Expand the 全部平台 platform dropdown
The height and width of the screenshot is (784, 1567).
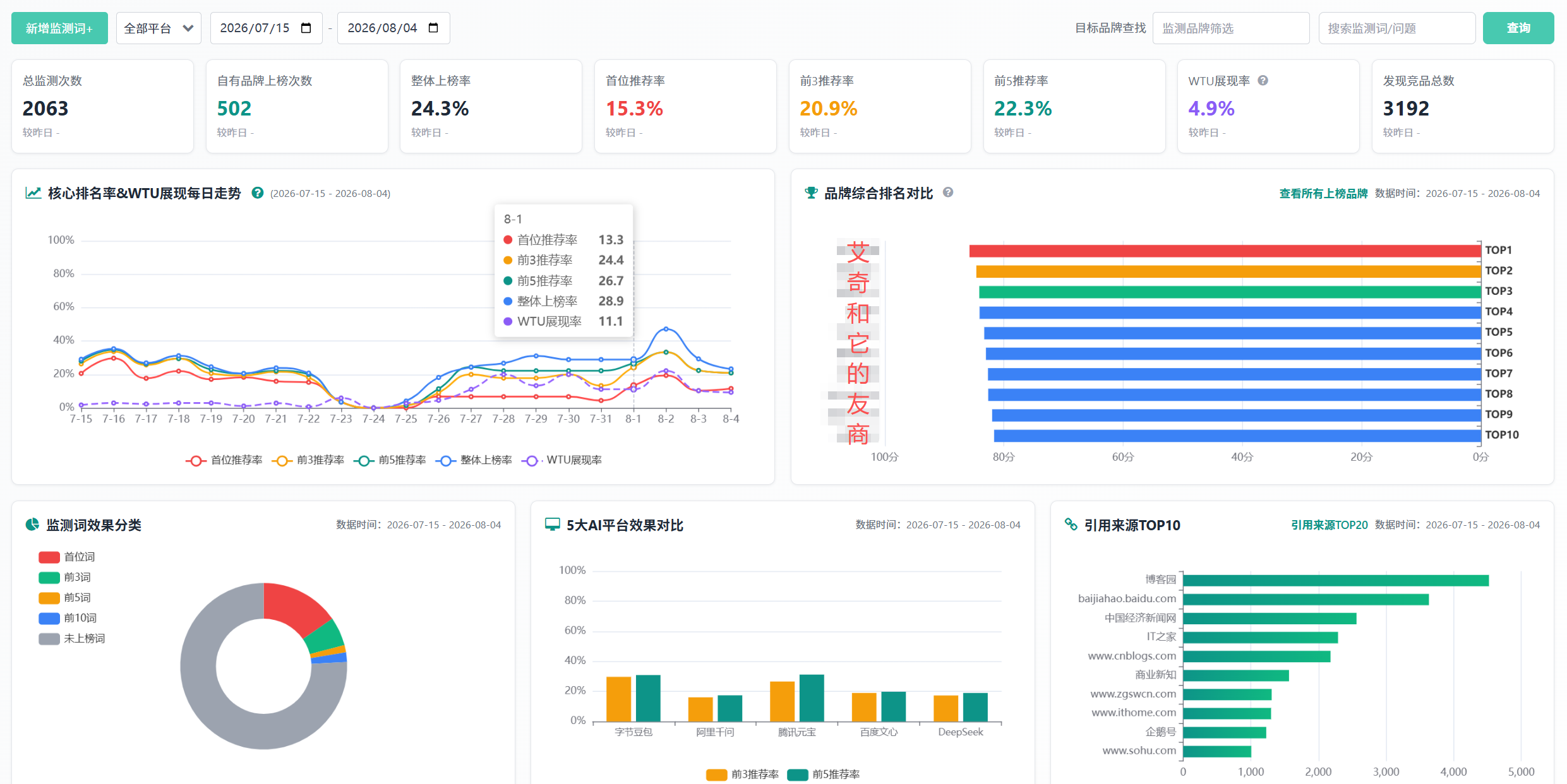click(159, 28)
